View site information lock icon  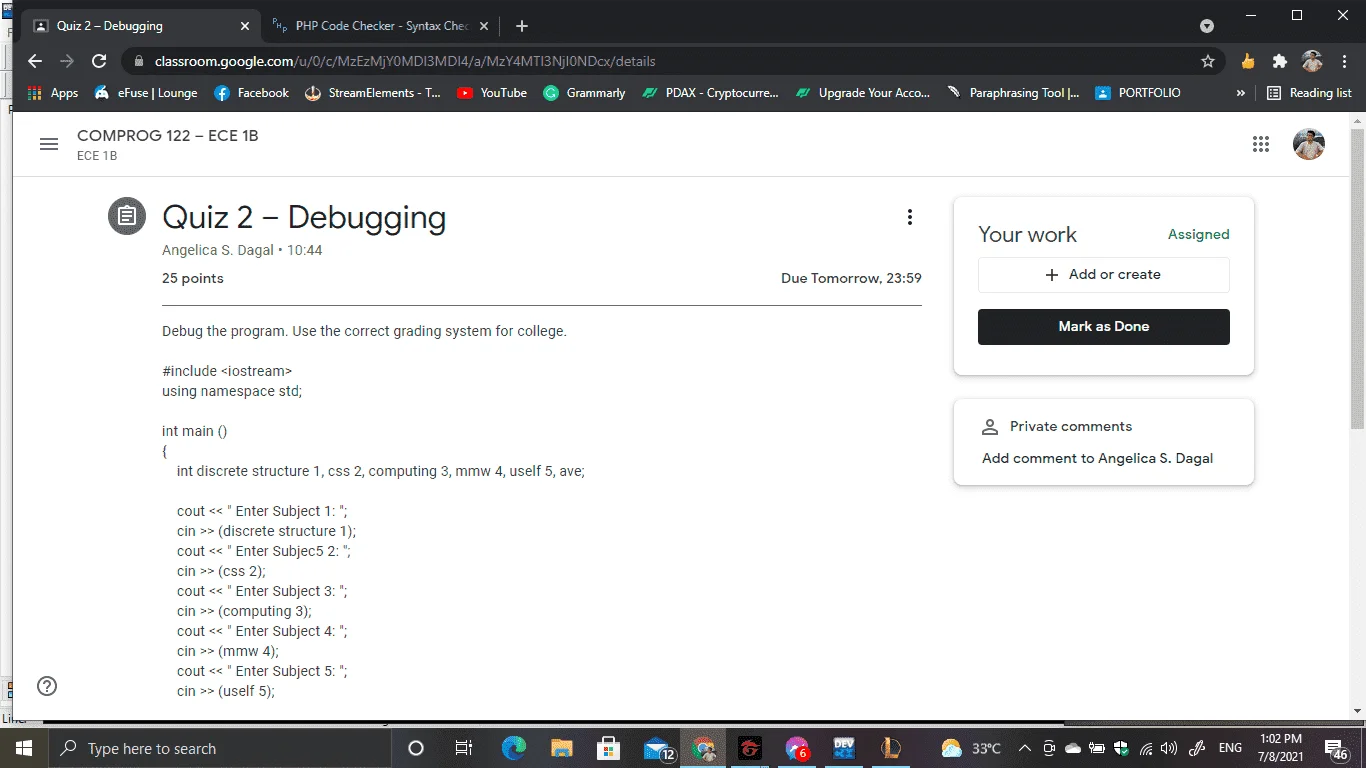tap(140, 62)
